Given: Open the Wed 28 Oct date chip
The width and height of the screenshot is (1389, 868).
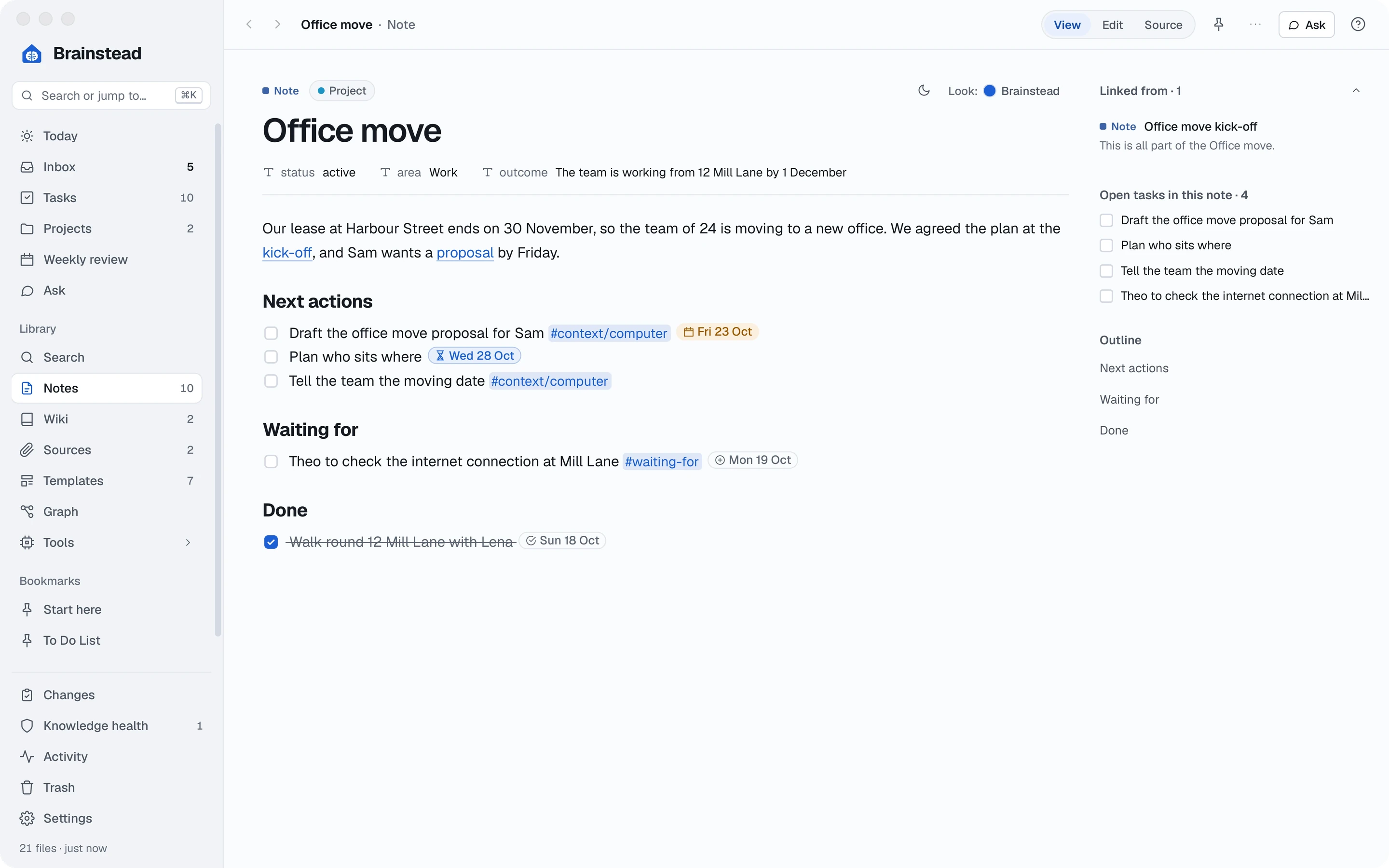Looking at the screenshot, I should 475,356.
